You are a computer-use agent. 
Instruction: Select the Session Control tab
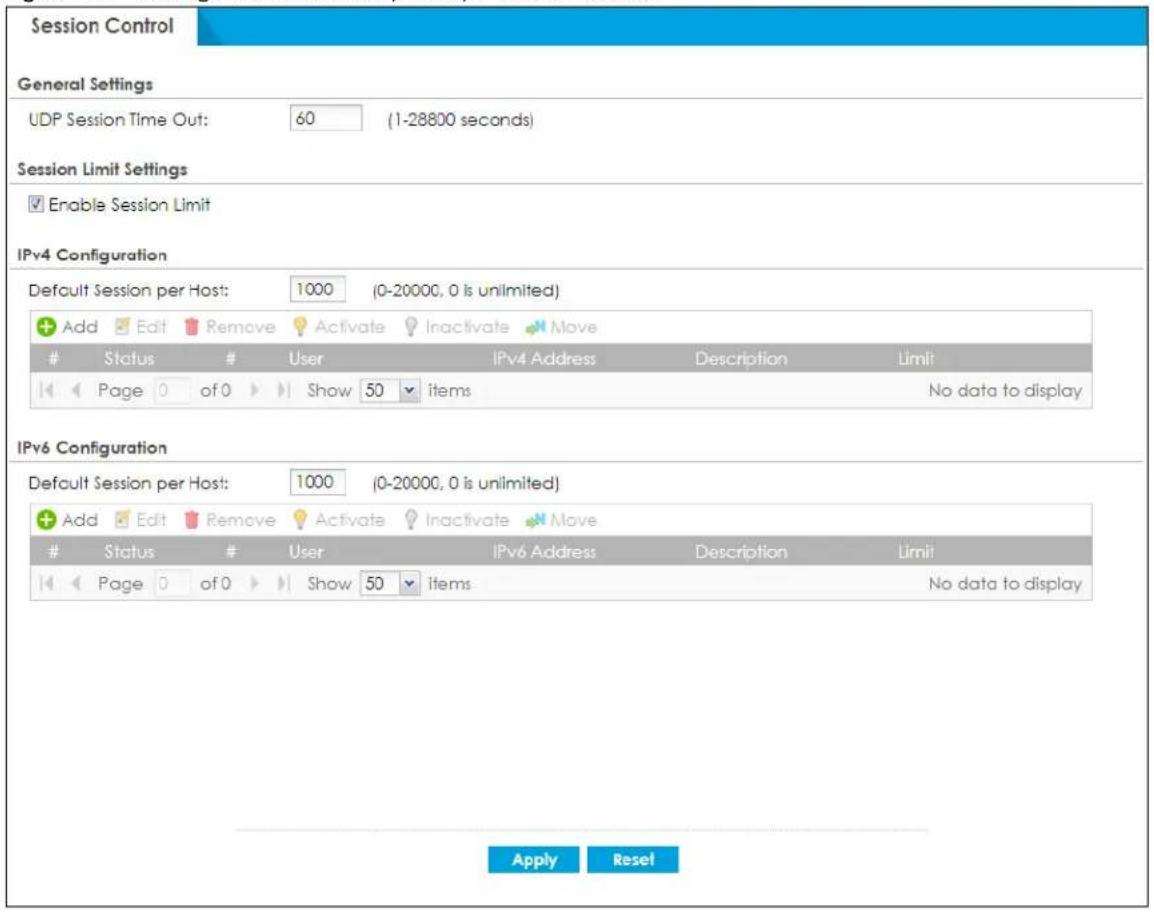tap(102, 26)
